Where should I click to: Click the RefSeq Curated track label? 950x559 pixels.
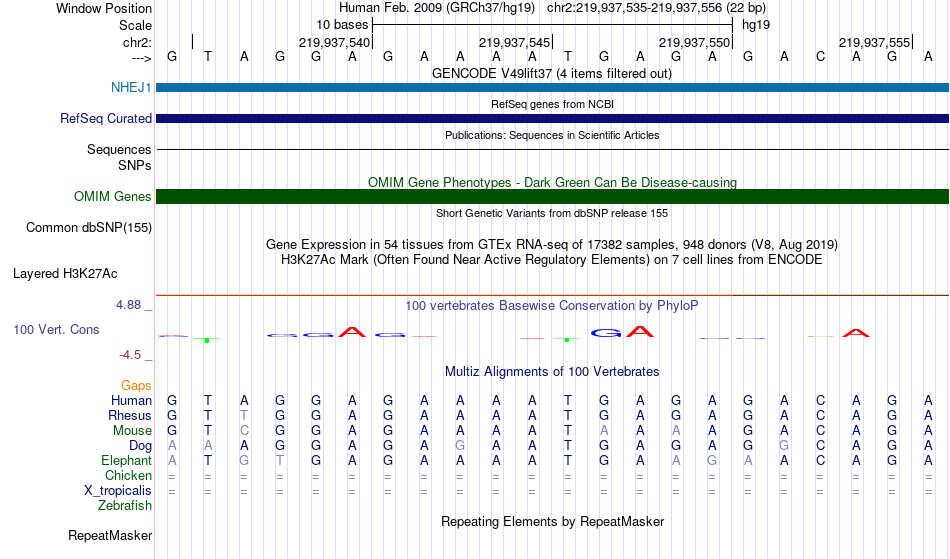[106, 119]
